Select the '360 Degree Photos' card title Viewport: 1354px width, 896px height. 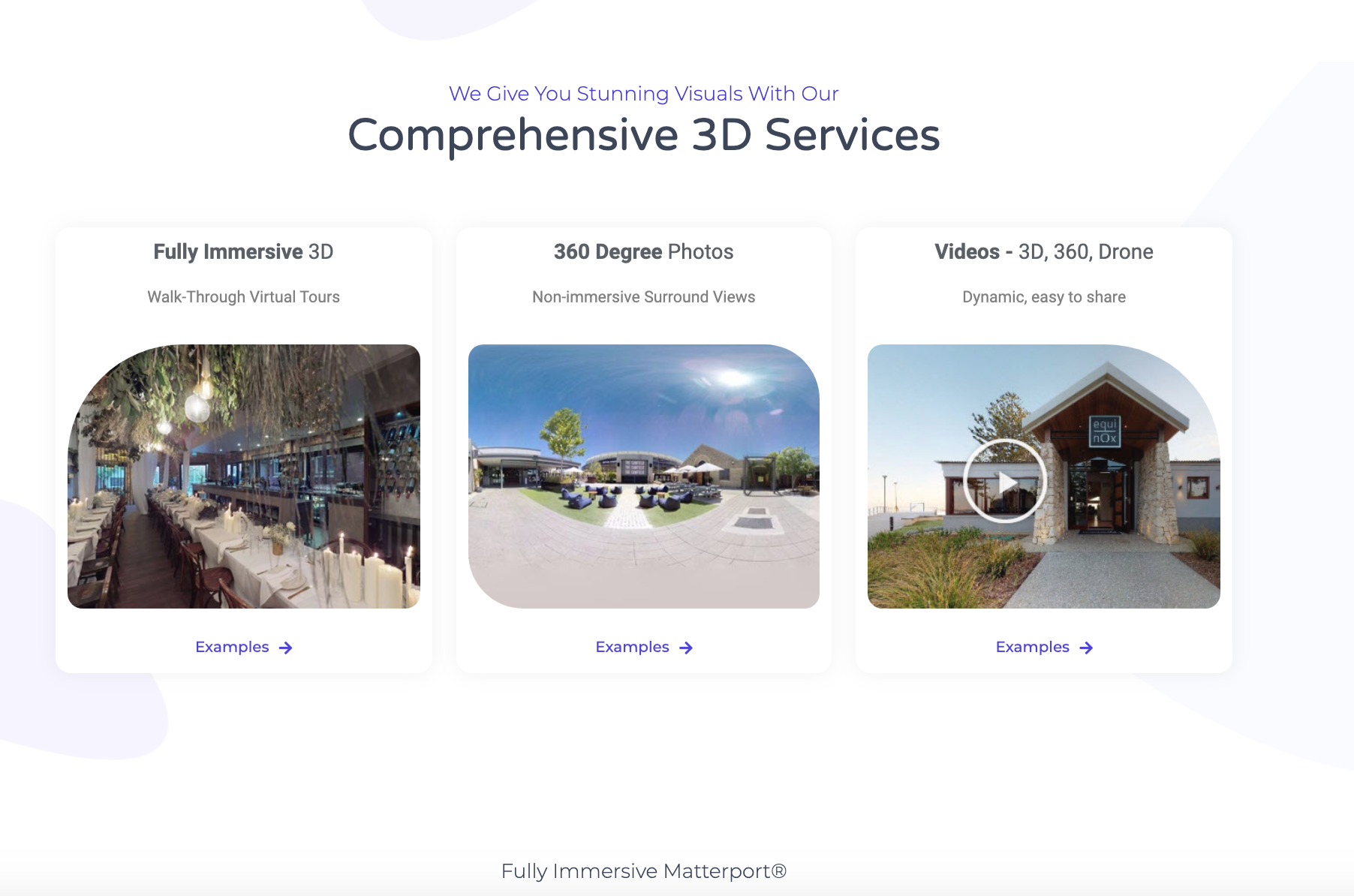(x=643, y=251)
